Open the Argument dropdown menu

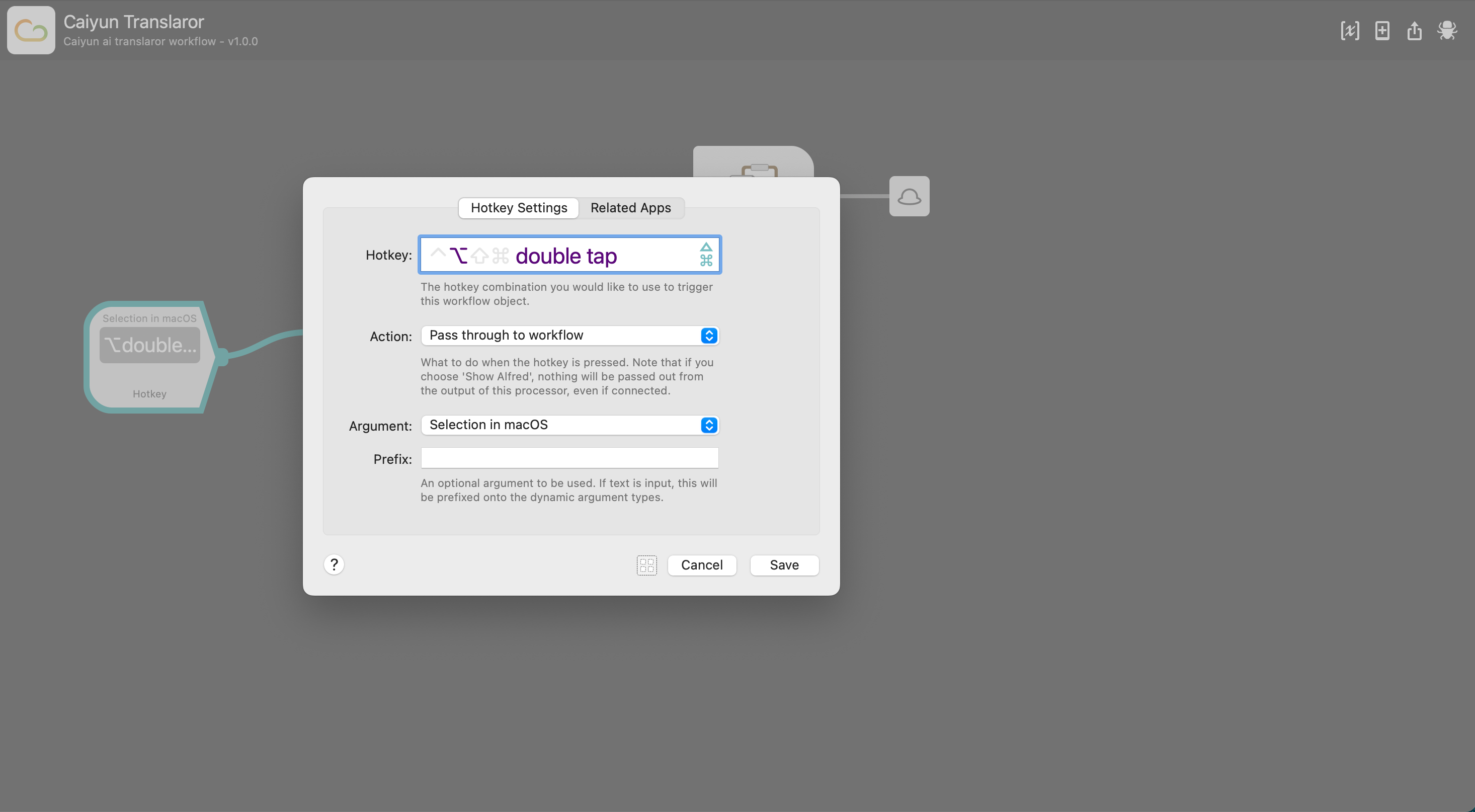(570, 425)
